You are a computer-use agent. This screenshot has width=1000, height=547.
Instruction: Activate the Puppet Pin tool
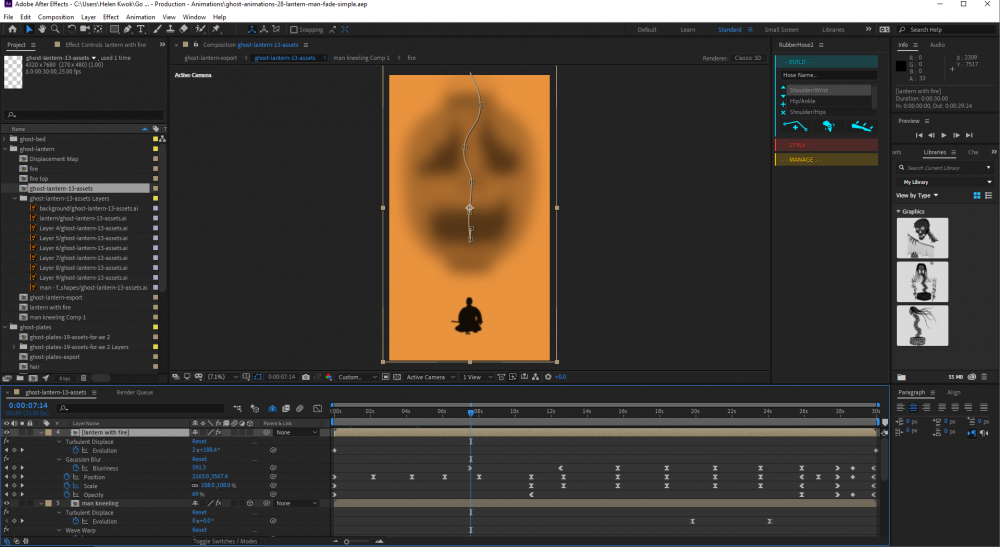tap(216, 30)
